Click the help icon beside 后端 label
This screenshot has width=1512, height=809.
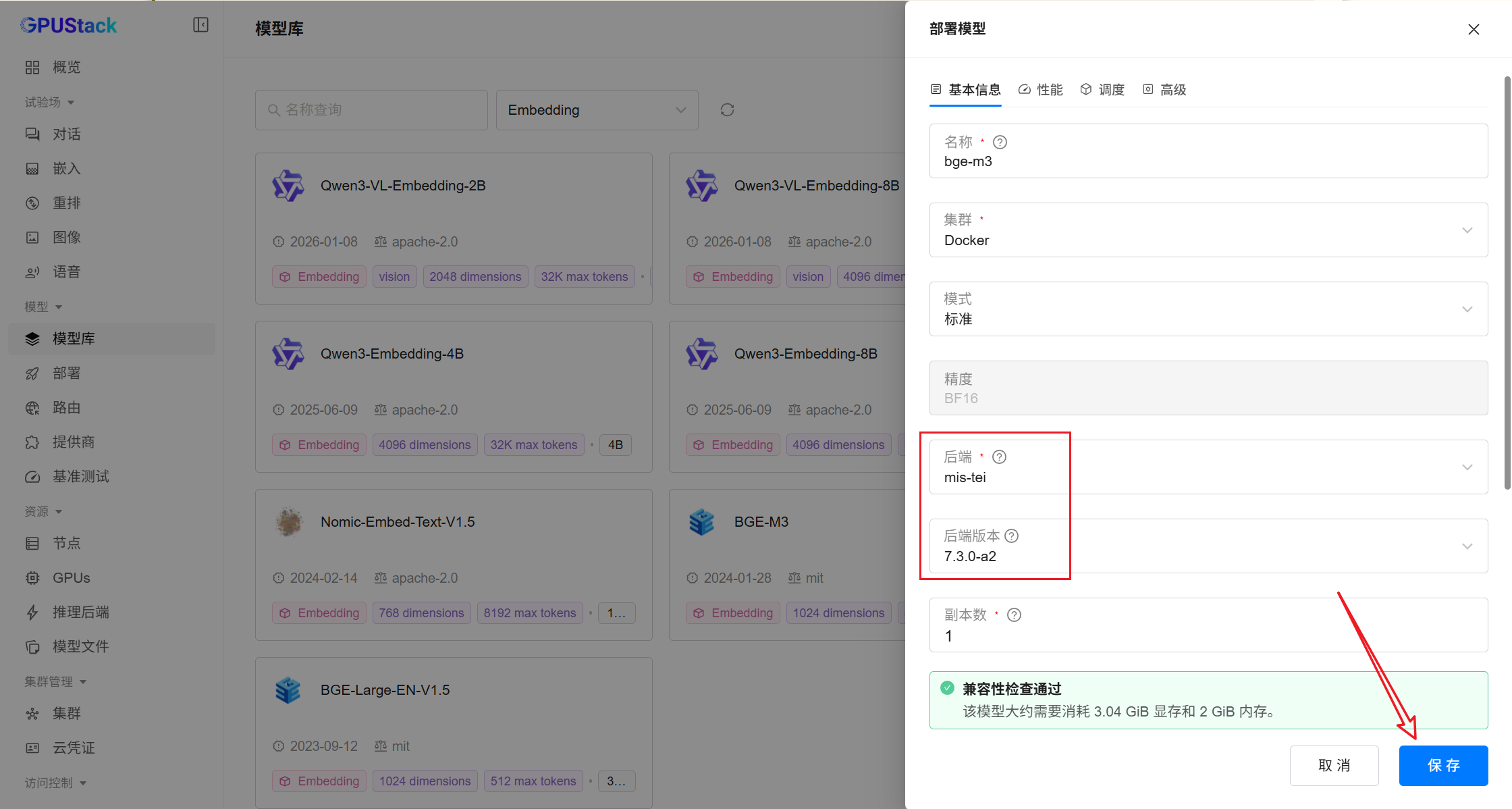(x=1000, y=457)
